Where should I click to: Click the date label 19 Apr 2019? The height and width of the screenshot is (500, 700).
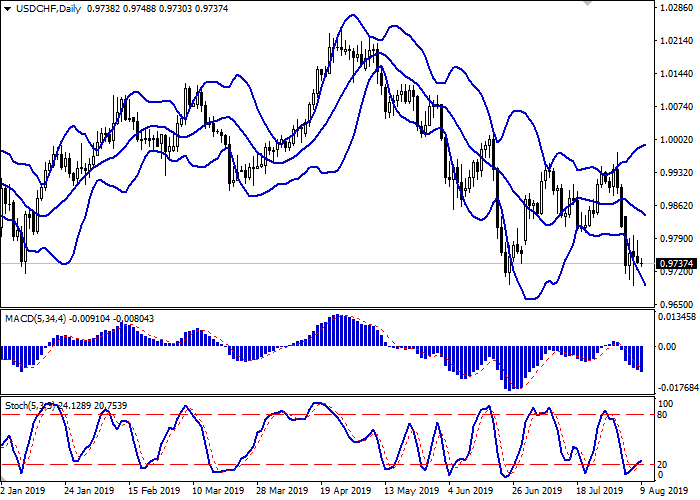(x=346, y=491)
